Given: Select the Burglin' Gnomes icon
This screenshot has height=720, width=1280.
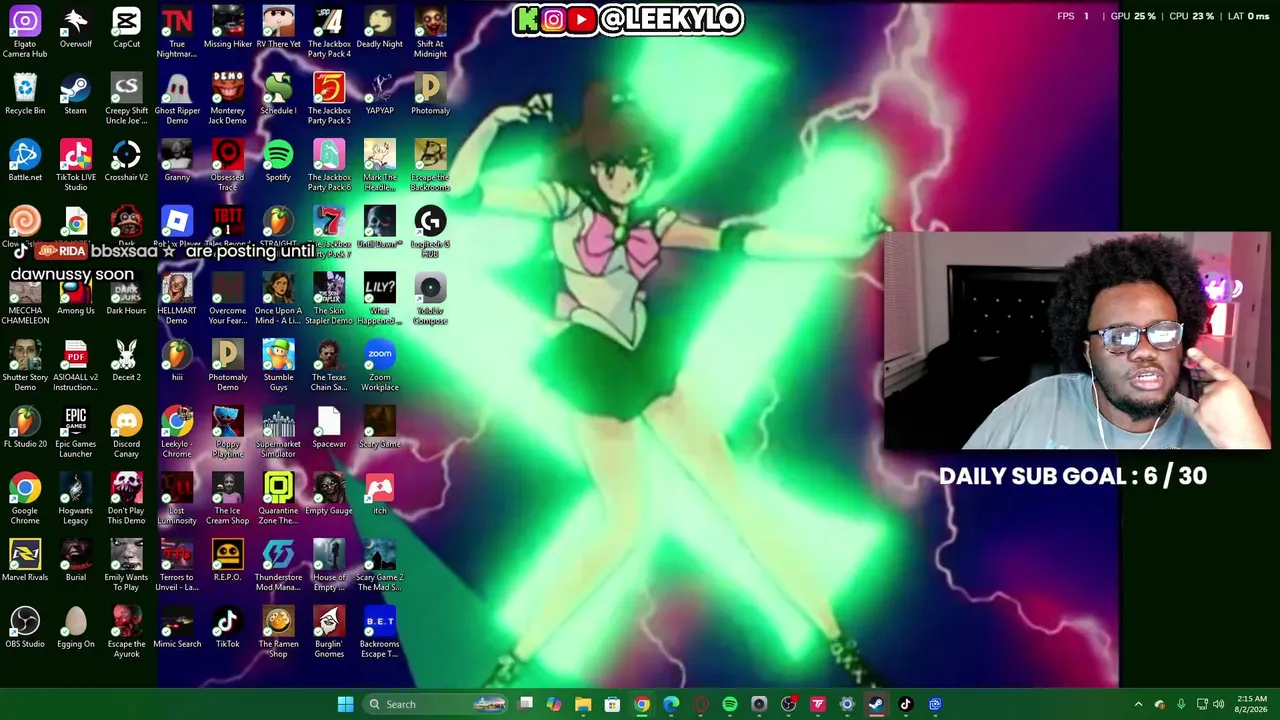Looking at the screenshot, I should [x=329, y=632].
